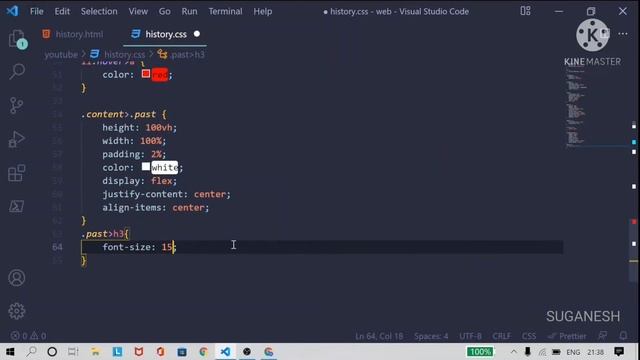
Task: Open the terminal-style panel icon in activity bar
Action: coord(16,206)
